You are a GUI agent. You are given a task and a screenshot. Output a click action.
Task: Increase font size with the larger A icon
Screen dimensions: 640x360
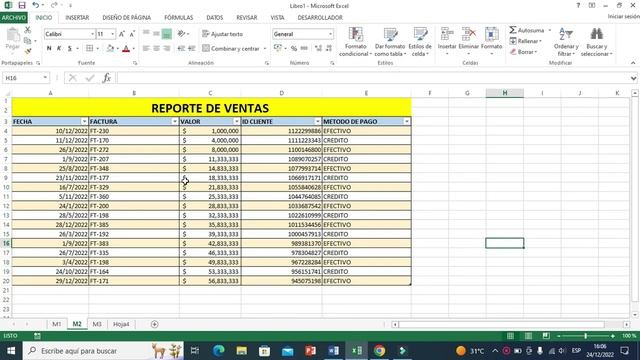(x=122, y=34)
